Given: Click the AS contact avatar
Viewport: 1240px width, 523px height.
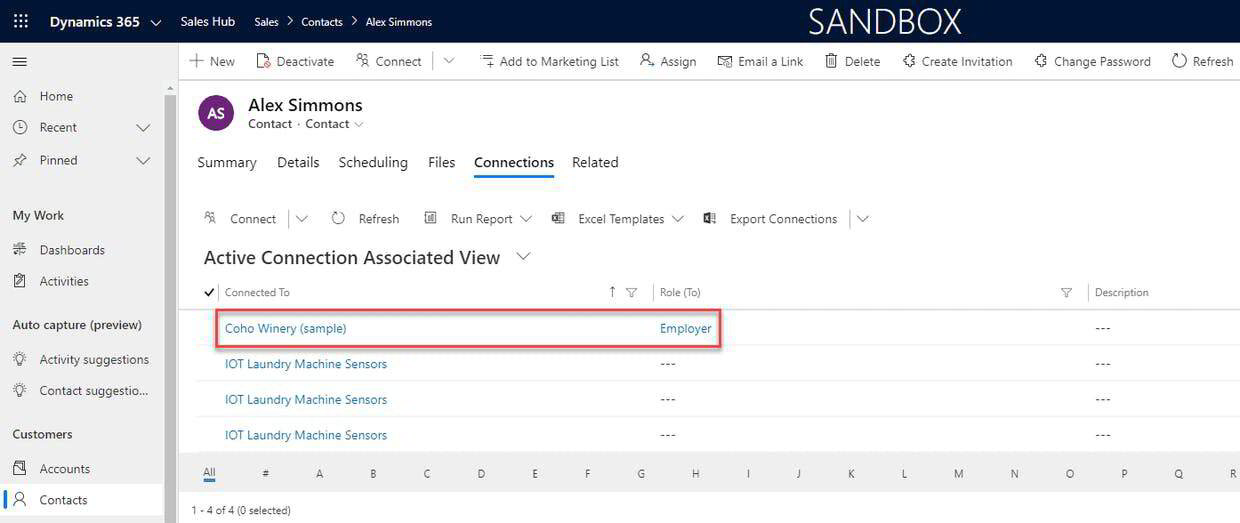Looking at the screenshot, I should 216,113.
